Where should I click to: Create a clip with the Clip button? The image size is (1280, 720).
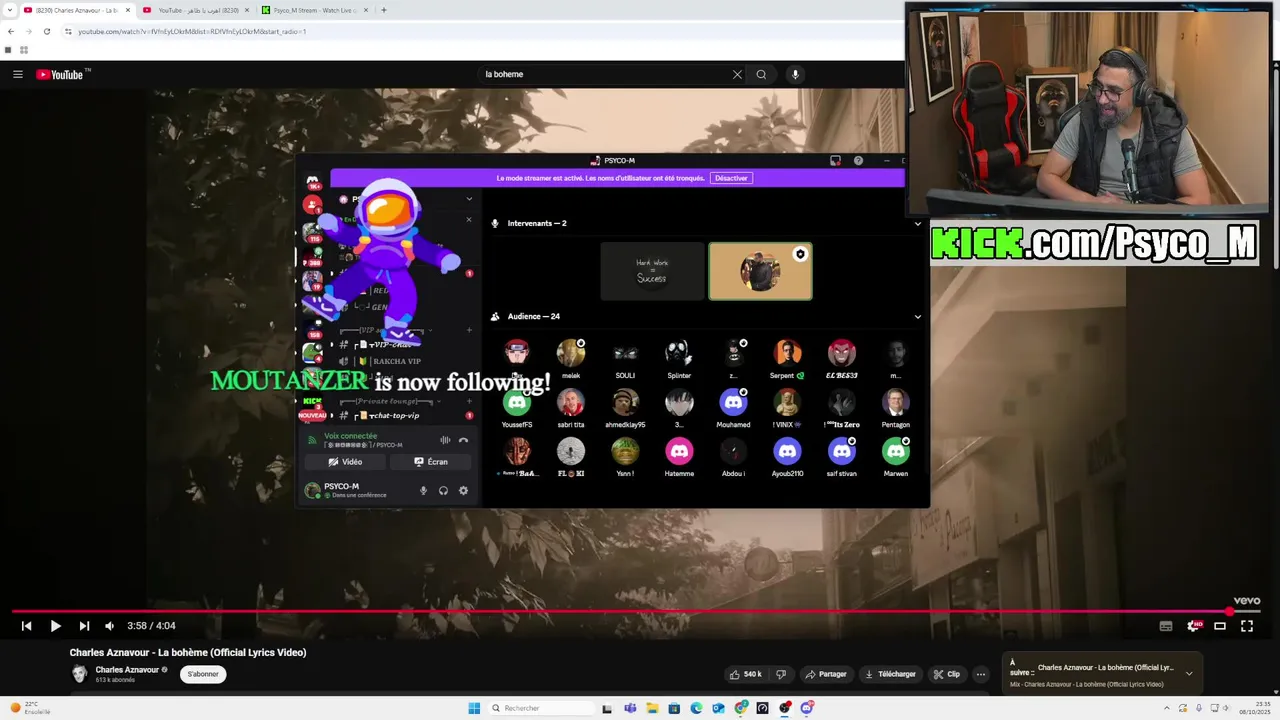click(946, 674)
